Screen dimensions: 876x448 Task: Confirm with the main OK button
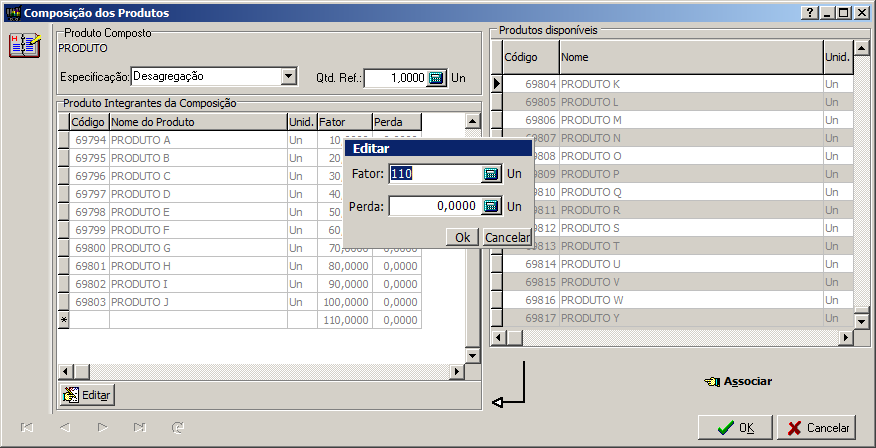(735, 427)
